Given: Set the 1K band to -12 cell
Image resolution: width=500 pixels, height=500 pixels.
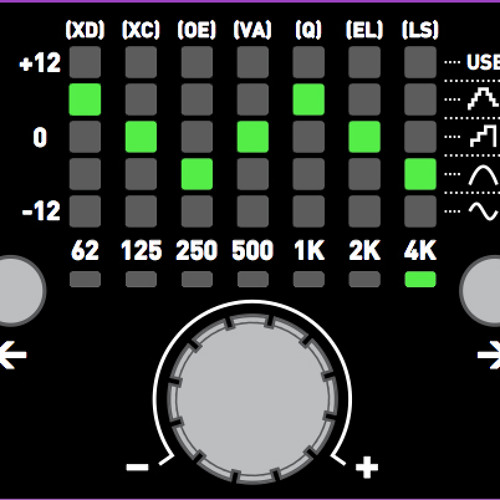Looking at the screenshot, I should (309, 211).
